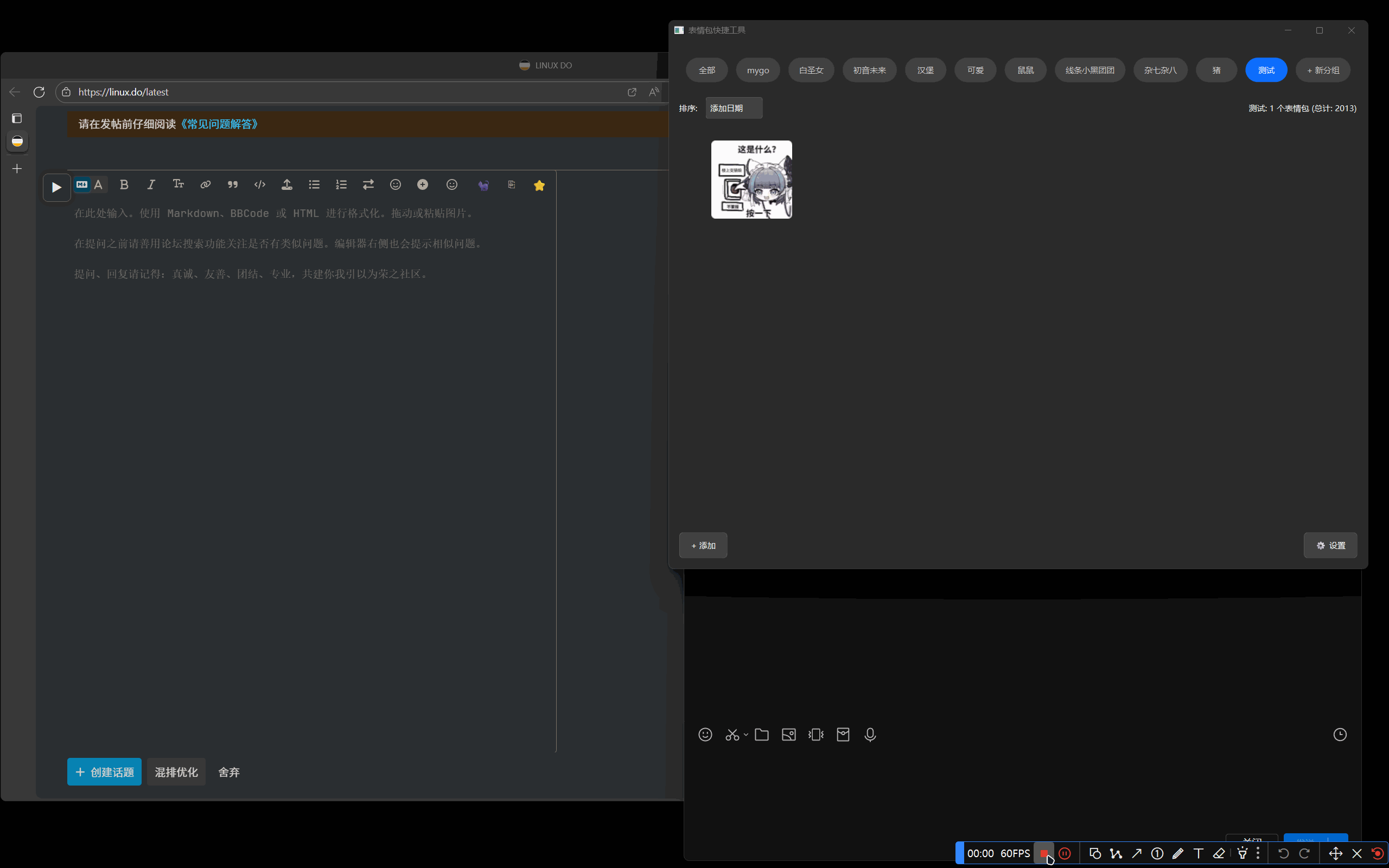
Task: Open 设置 settings in sticker tool
Action: (x=1330, y=545)
